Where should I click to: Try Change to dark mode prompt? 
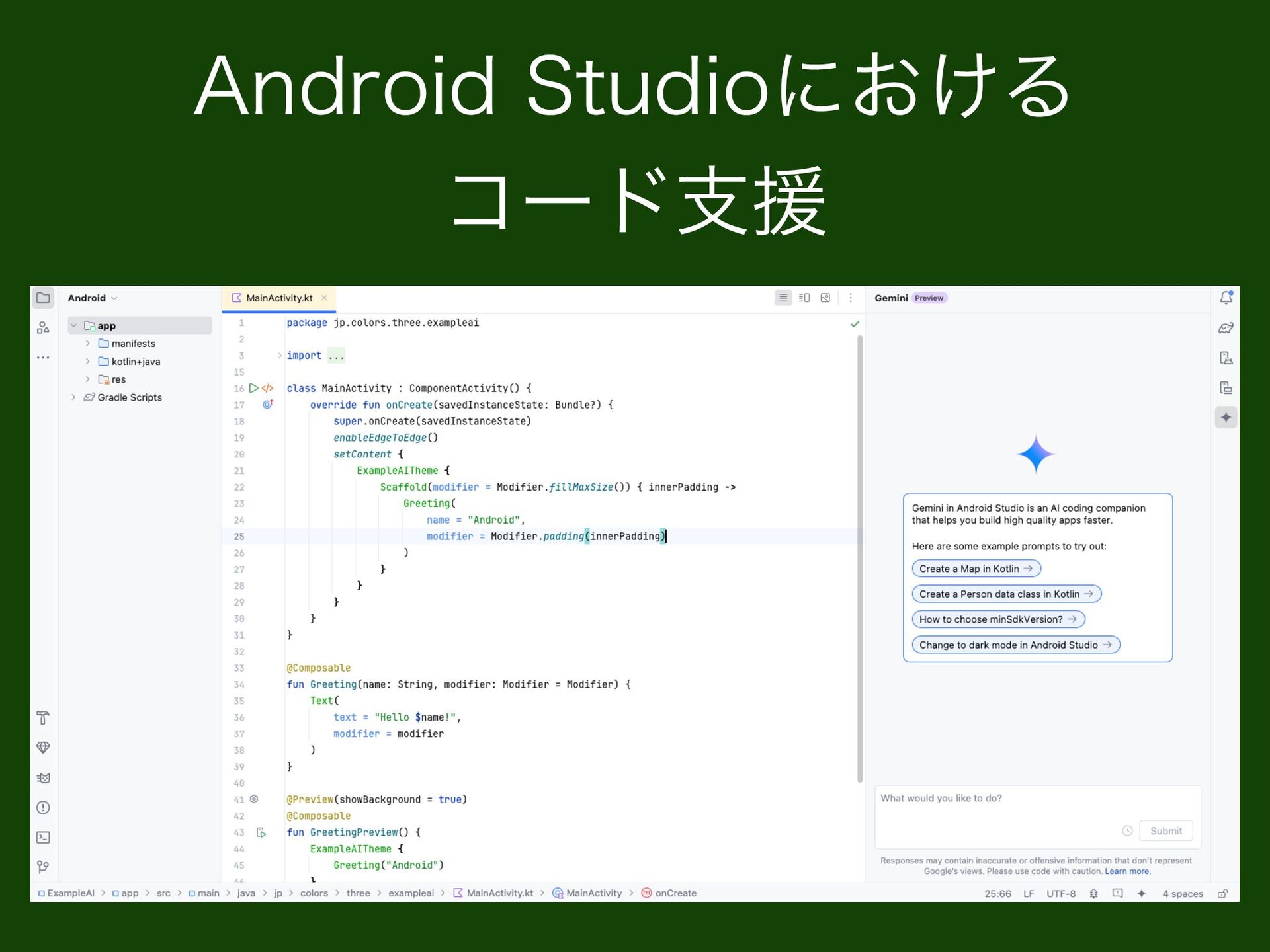1016,645
